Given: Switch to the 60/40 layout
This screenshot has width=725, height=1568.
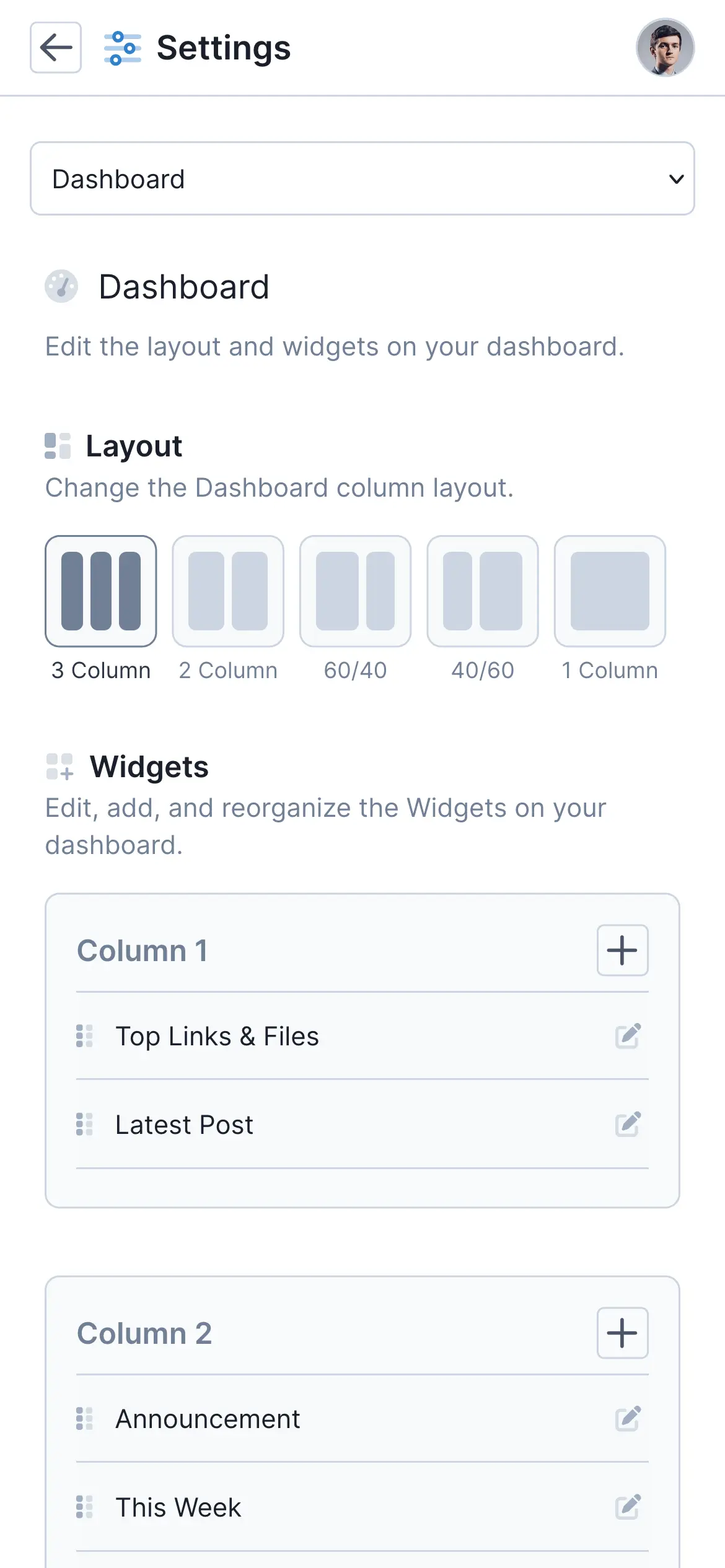Looking at the screenshot, I should coord(355,591).
